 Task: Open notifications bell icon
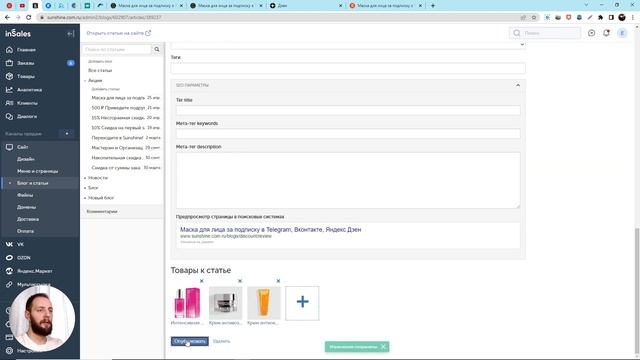[x=606, y=33]
